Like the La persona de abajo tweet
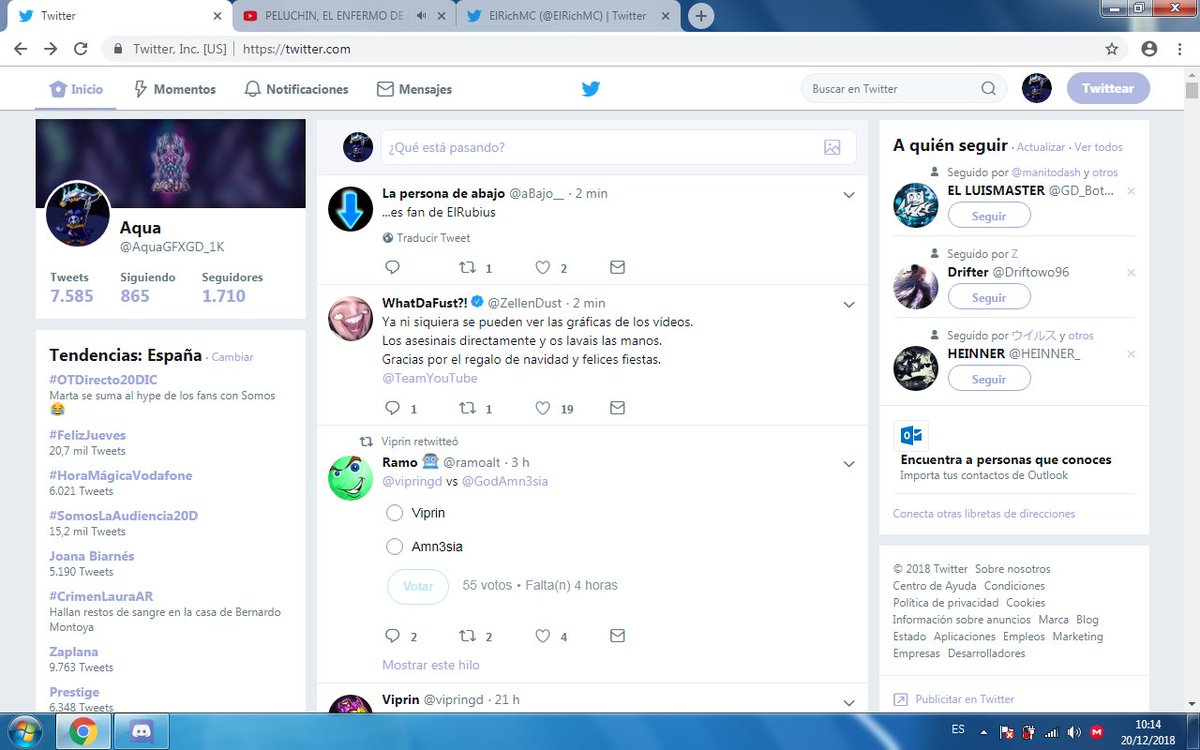The width and height of the screenshot is (1200, 750). pos(542,268)
